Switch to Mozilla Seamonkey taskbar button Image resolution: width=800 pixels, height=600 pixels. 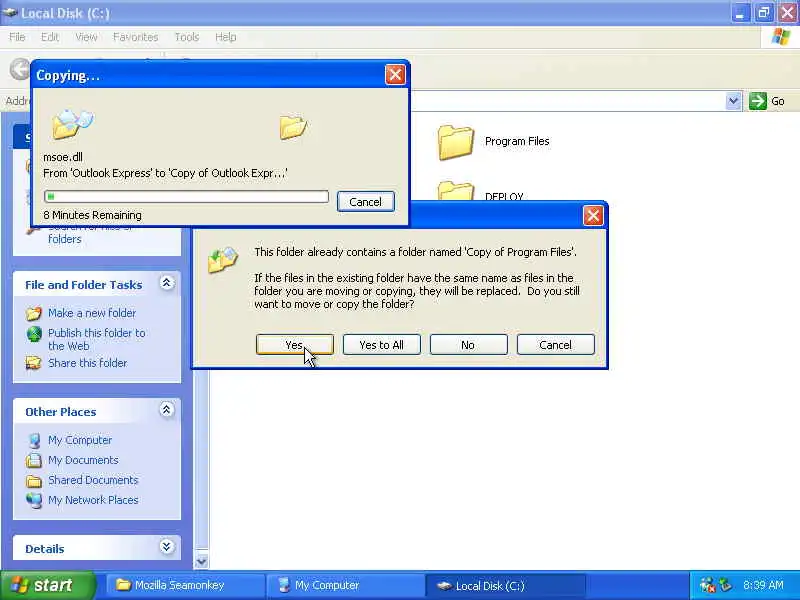coord(185,585)
